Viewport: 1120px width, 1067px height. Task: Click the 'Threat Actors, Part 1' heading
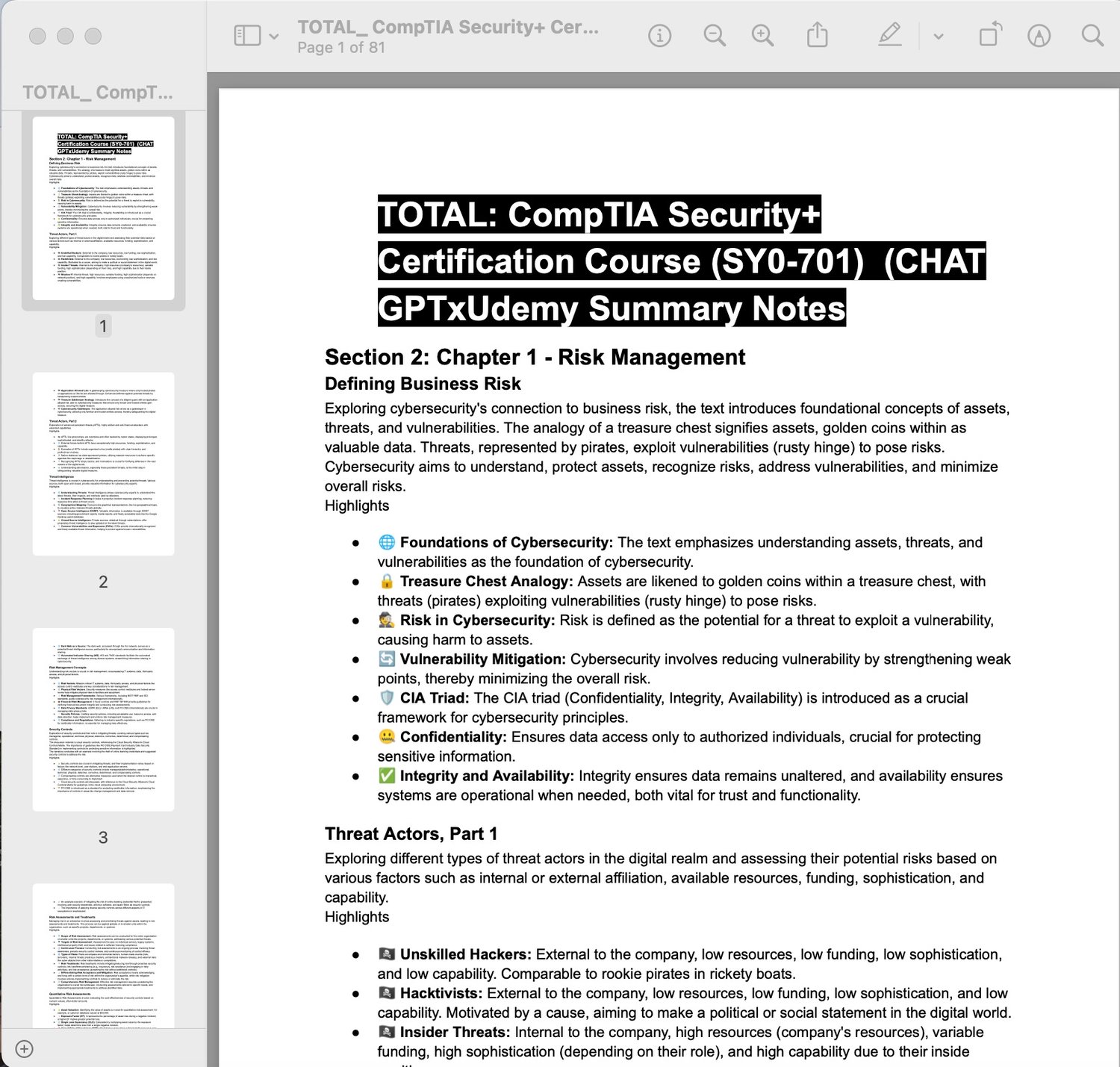411,834
